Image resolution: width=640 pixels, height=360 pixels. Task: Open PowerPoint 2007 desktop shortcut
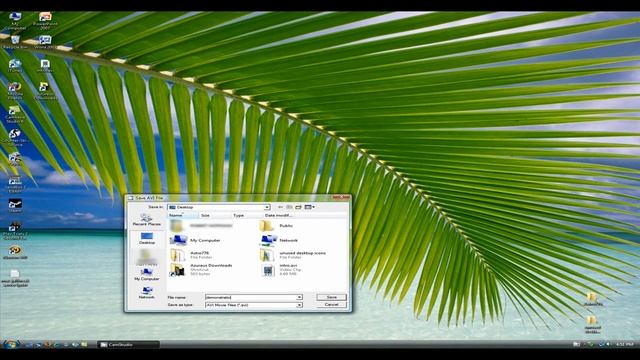pyautogui.click(x=45, y=20)
